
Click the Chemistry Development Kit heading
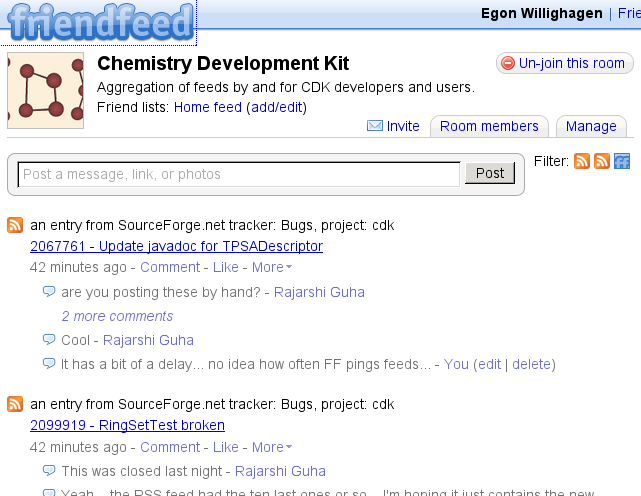[x=223, y=63]
